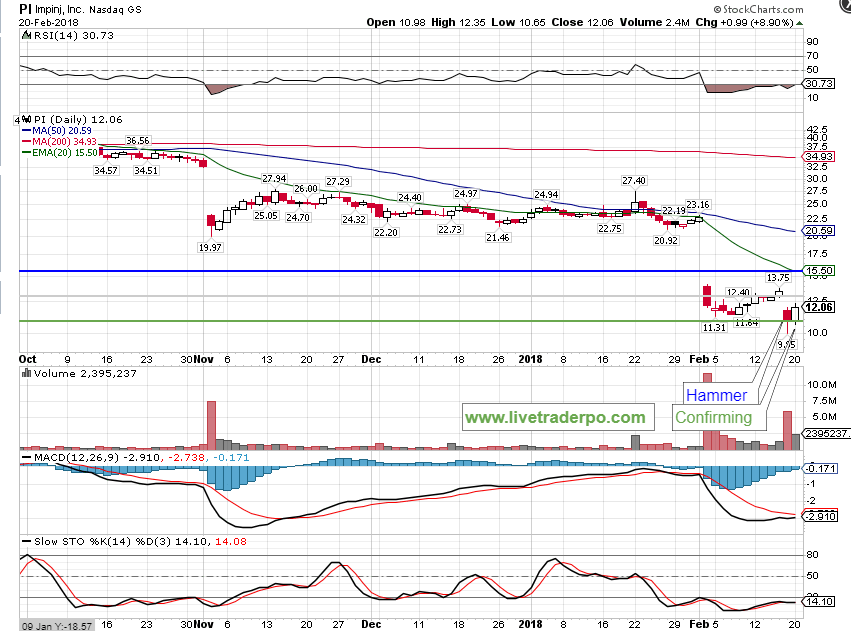Click the RSI 30.73 value tag
Screen dimensions: 851x631
[819, 84]
